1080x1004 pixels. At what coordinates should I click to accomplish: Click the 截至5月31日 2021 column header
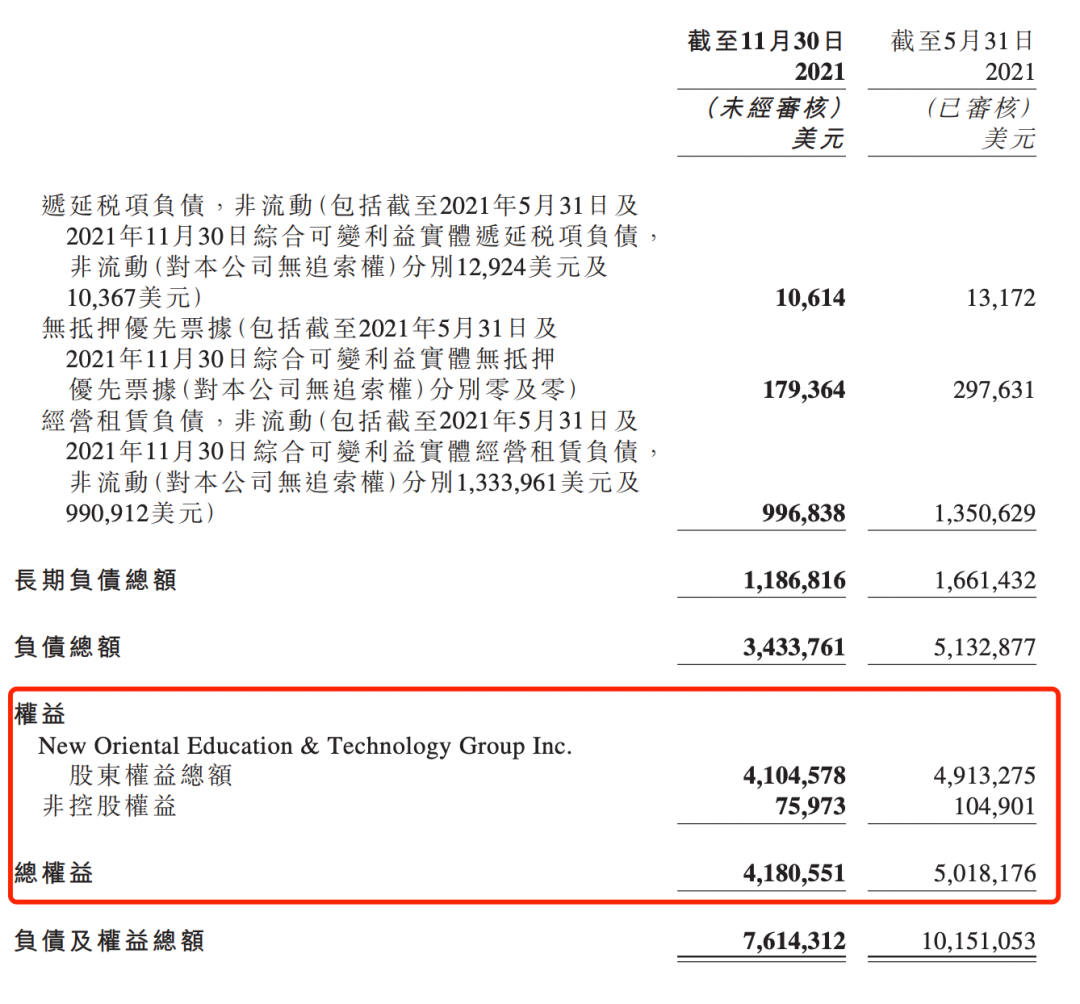click(x=962, y=56)
